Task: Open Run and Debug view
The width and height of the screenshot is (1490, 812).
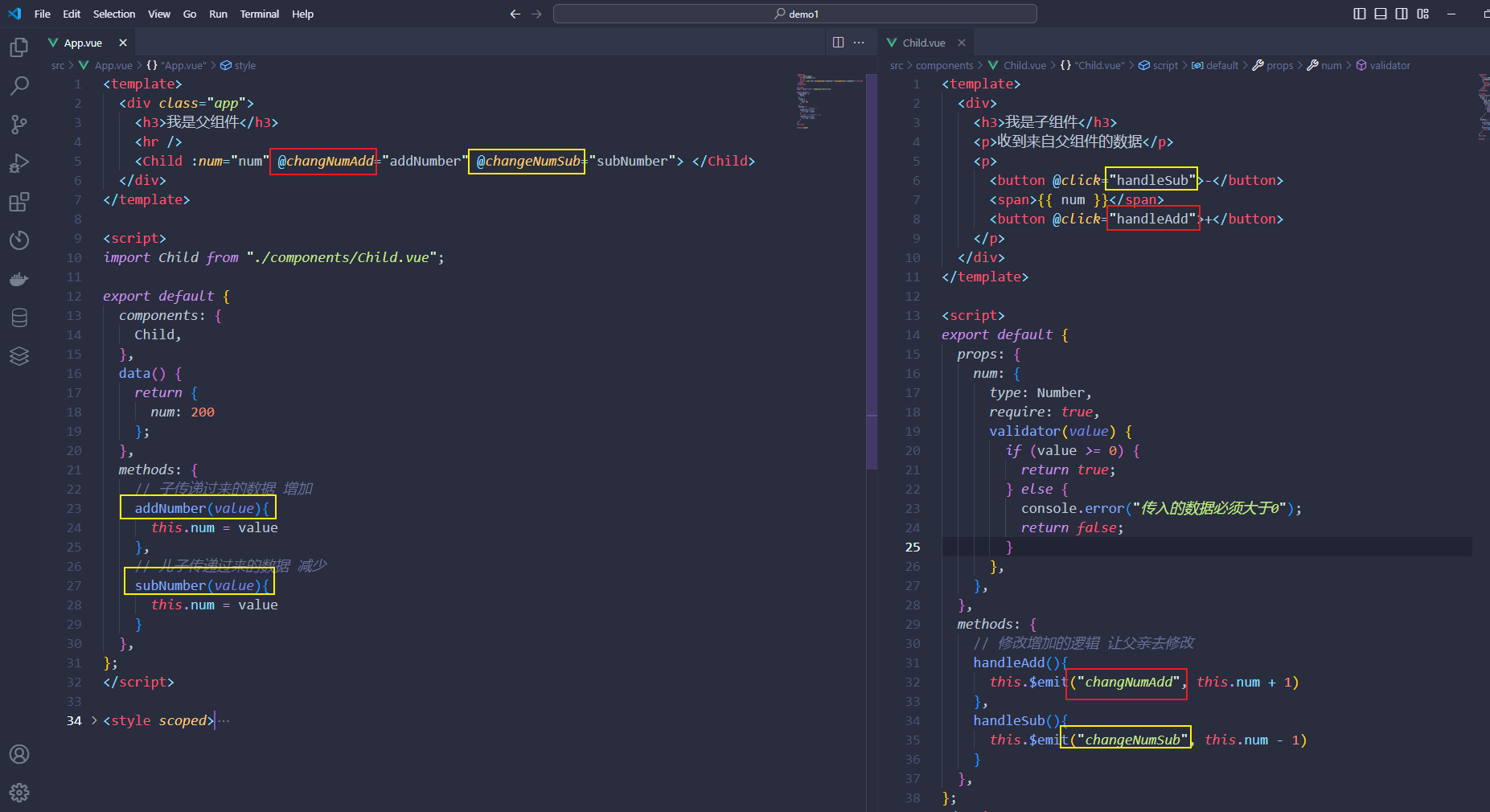Action: [x=19, y=163]
